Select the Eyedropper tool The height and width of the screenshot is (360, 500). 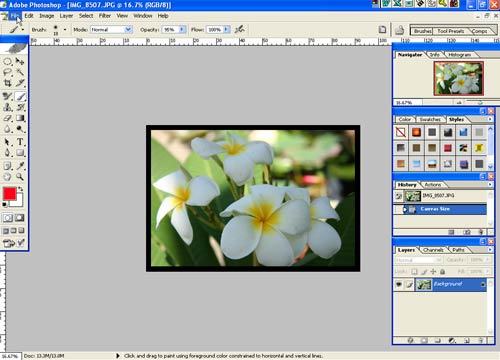20,166
